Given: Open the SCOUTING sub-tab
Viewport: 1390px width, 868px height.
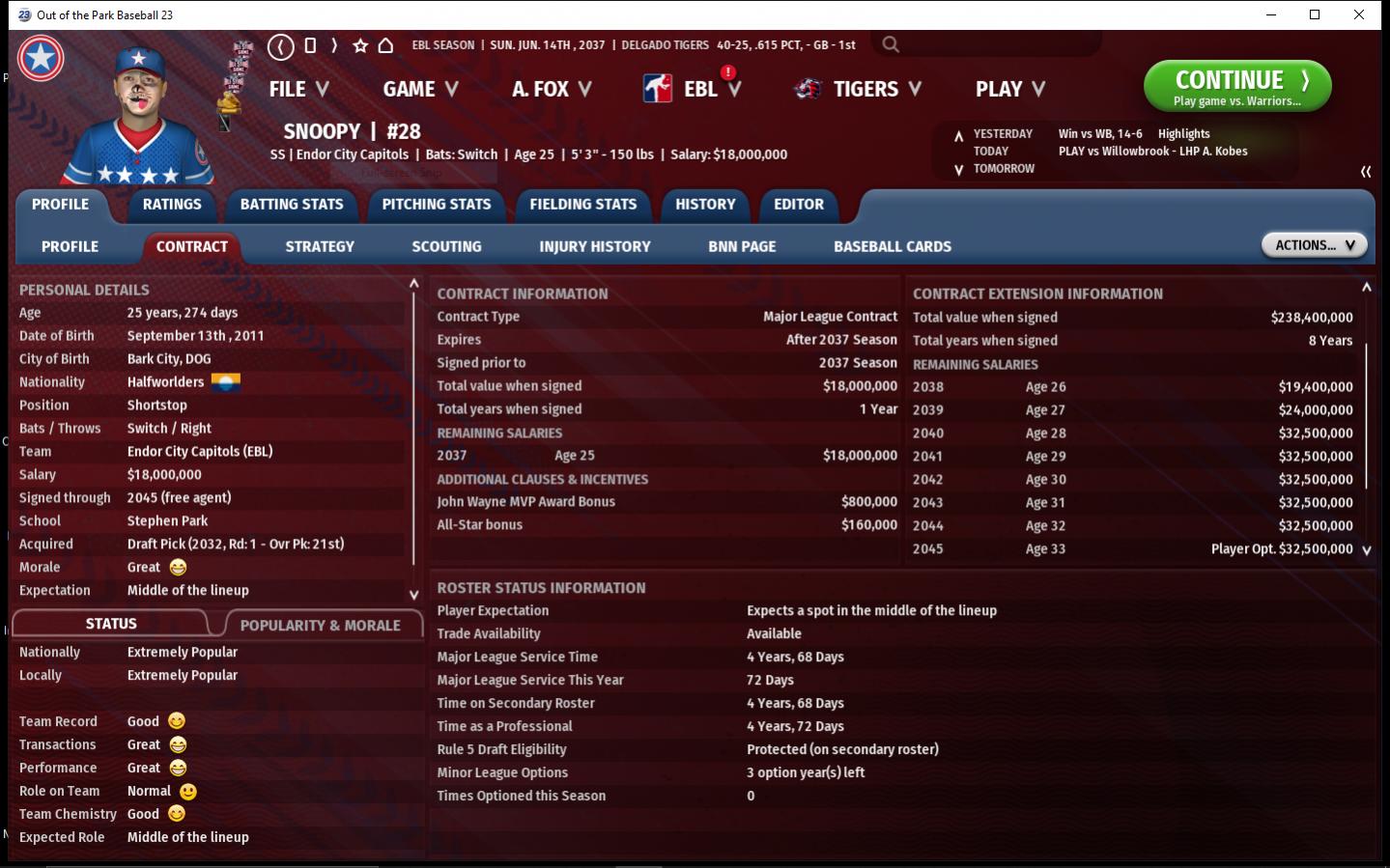Looking at the screenshot, I should 446,247.
